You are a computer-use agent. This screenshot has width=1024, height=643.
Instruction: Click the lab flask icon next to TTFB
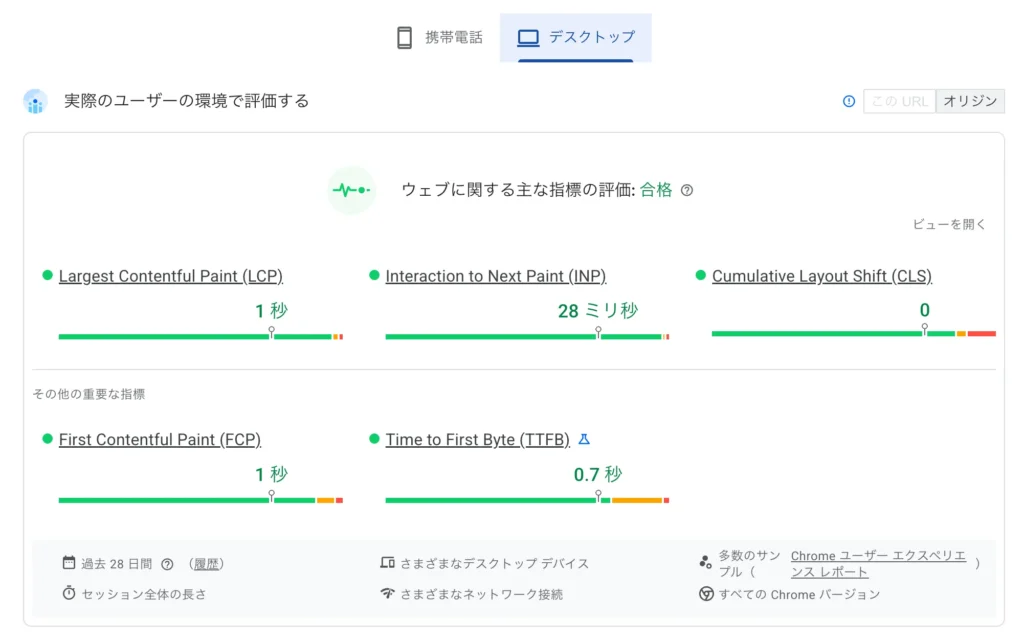point(586,438)
